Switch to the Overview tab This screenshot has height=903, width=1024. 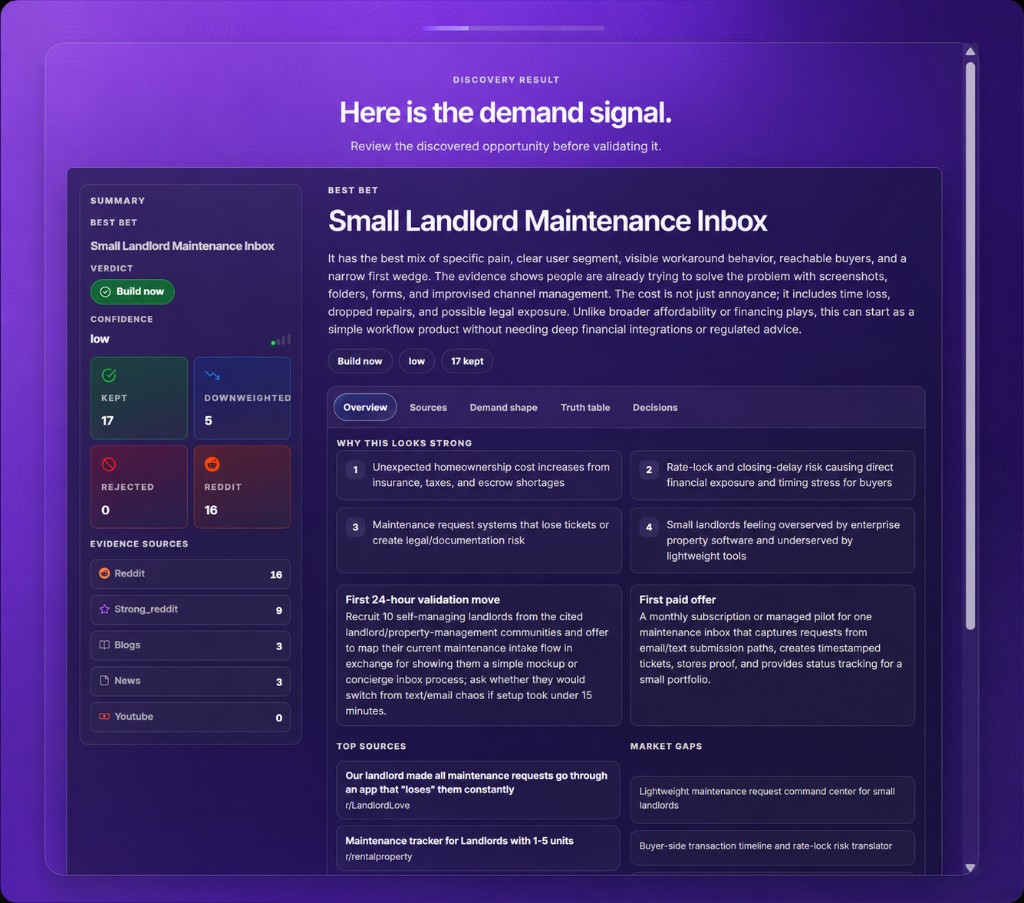pyautogui.click(x=365, y=407)
